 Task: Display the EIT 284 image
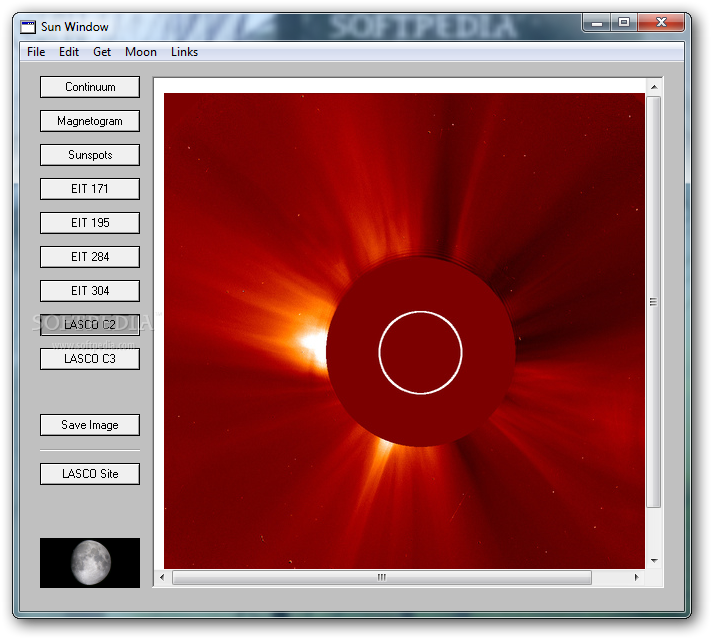point(90,257)
